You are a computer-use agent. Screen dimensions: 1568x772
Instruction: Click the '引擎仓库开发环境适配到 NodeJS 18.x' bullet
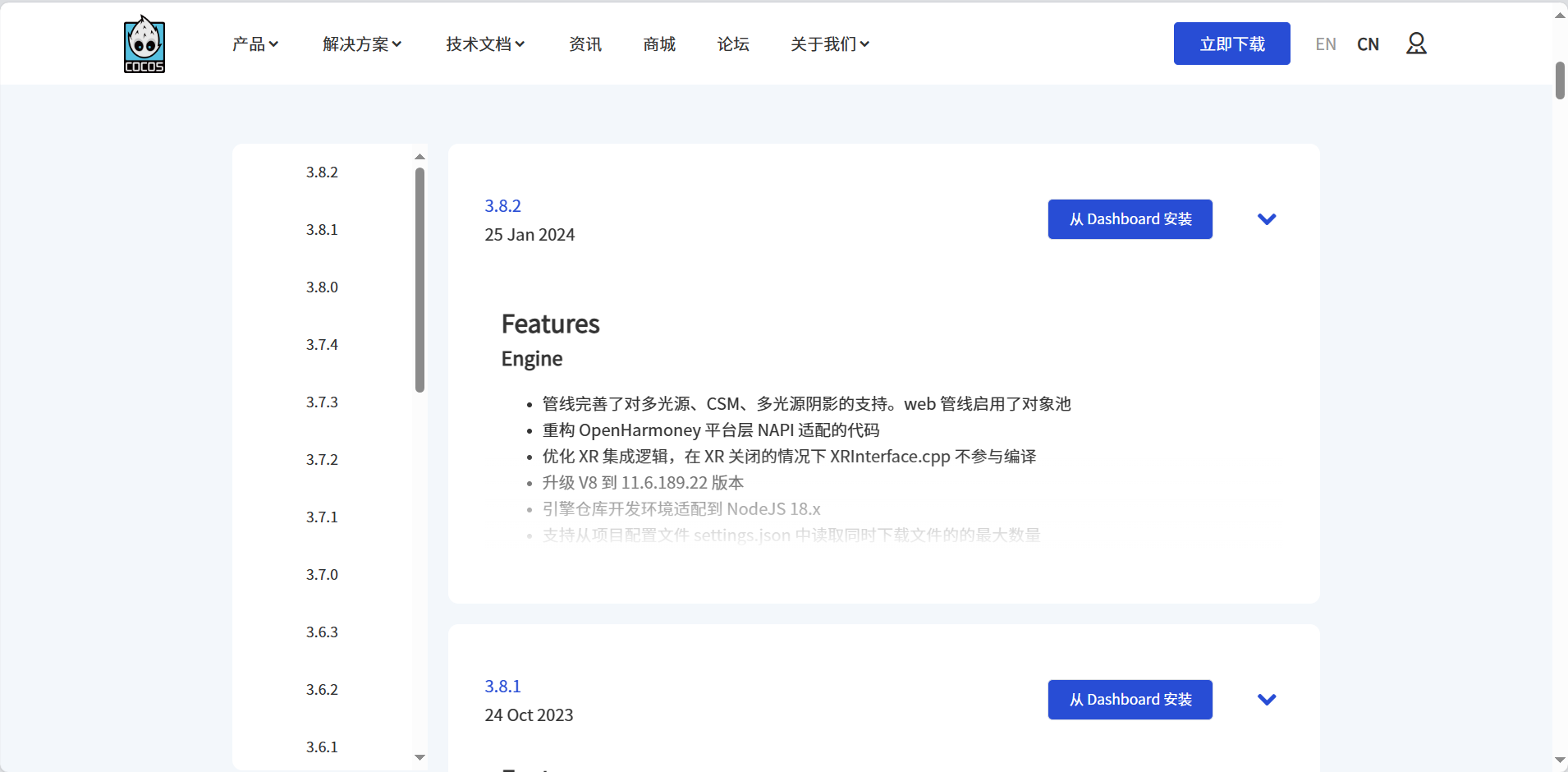click(x=681, y=509)
